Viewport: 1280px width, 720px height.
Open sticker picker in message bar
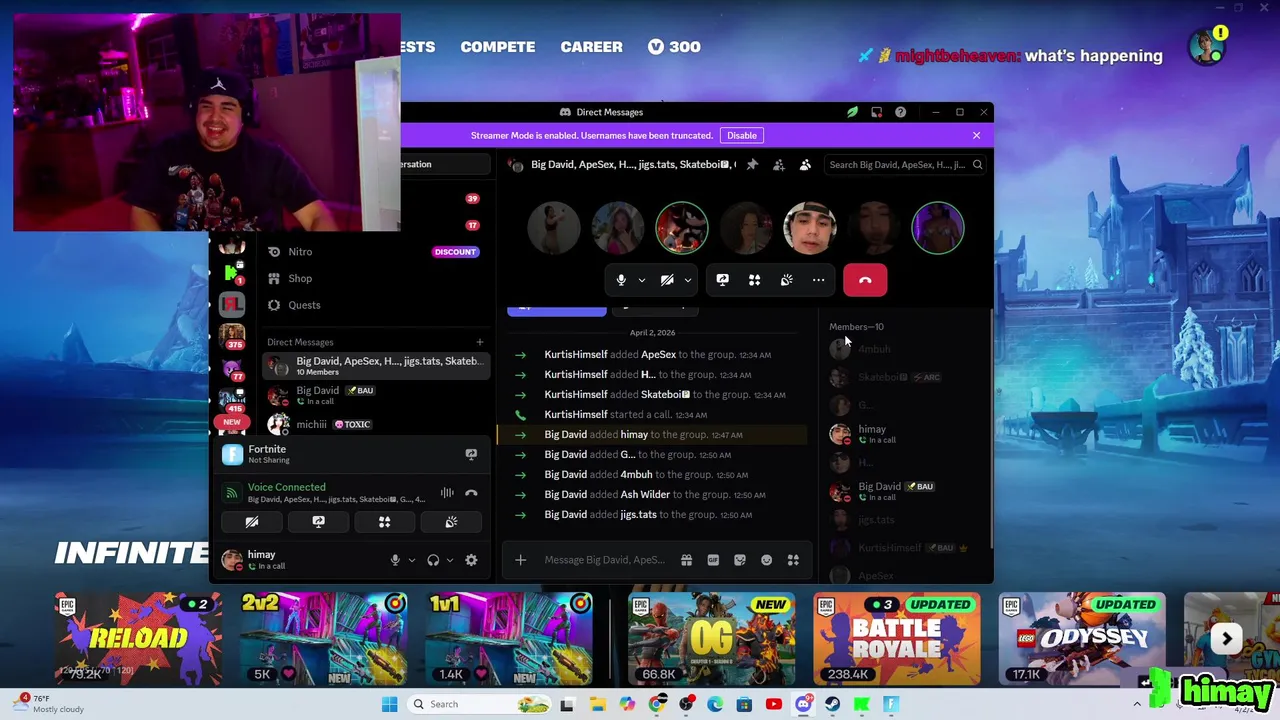740,560
